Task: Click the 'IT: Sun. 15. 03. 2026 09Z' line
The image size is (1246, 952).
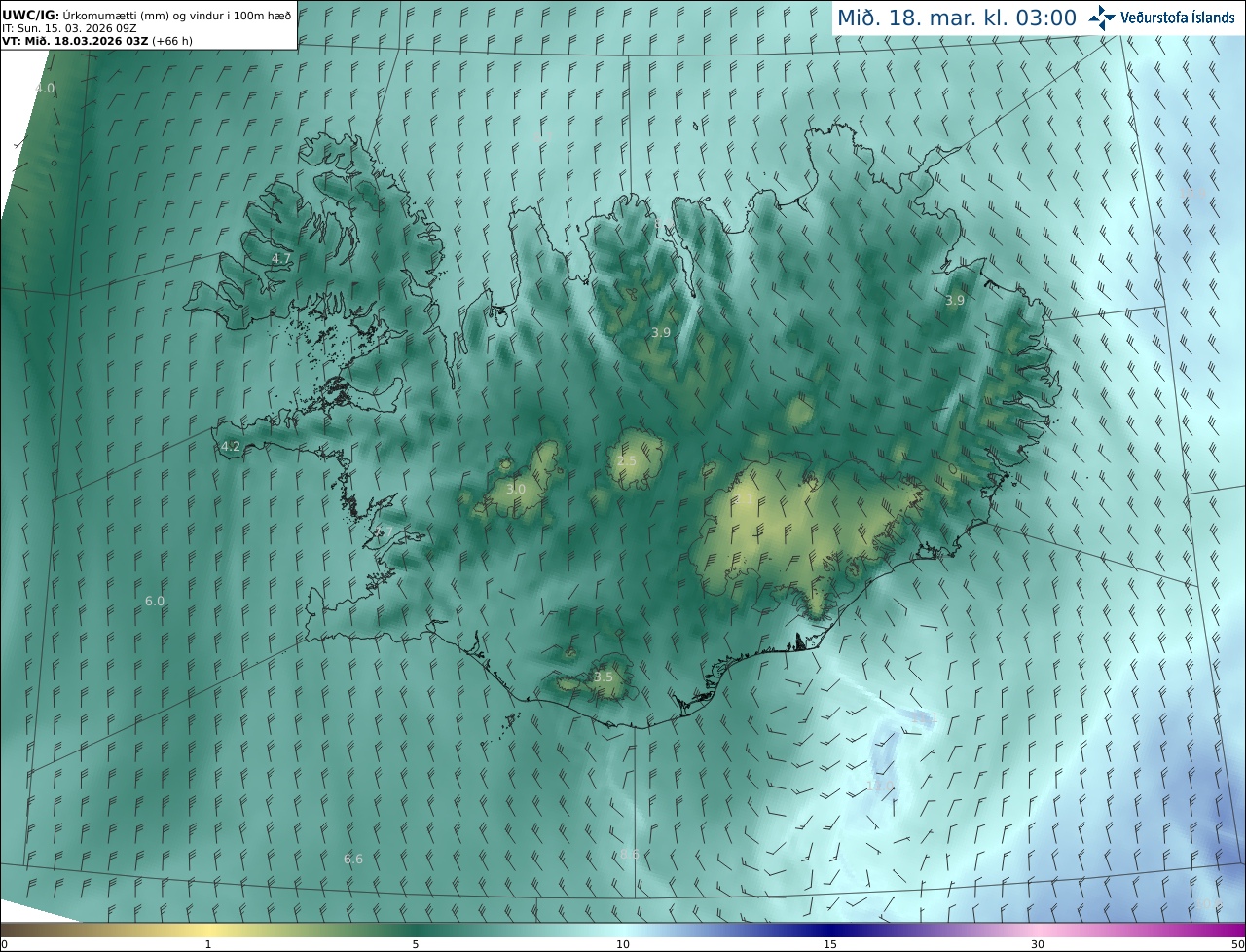Action: [68, 27]
